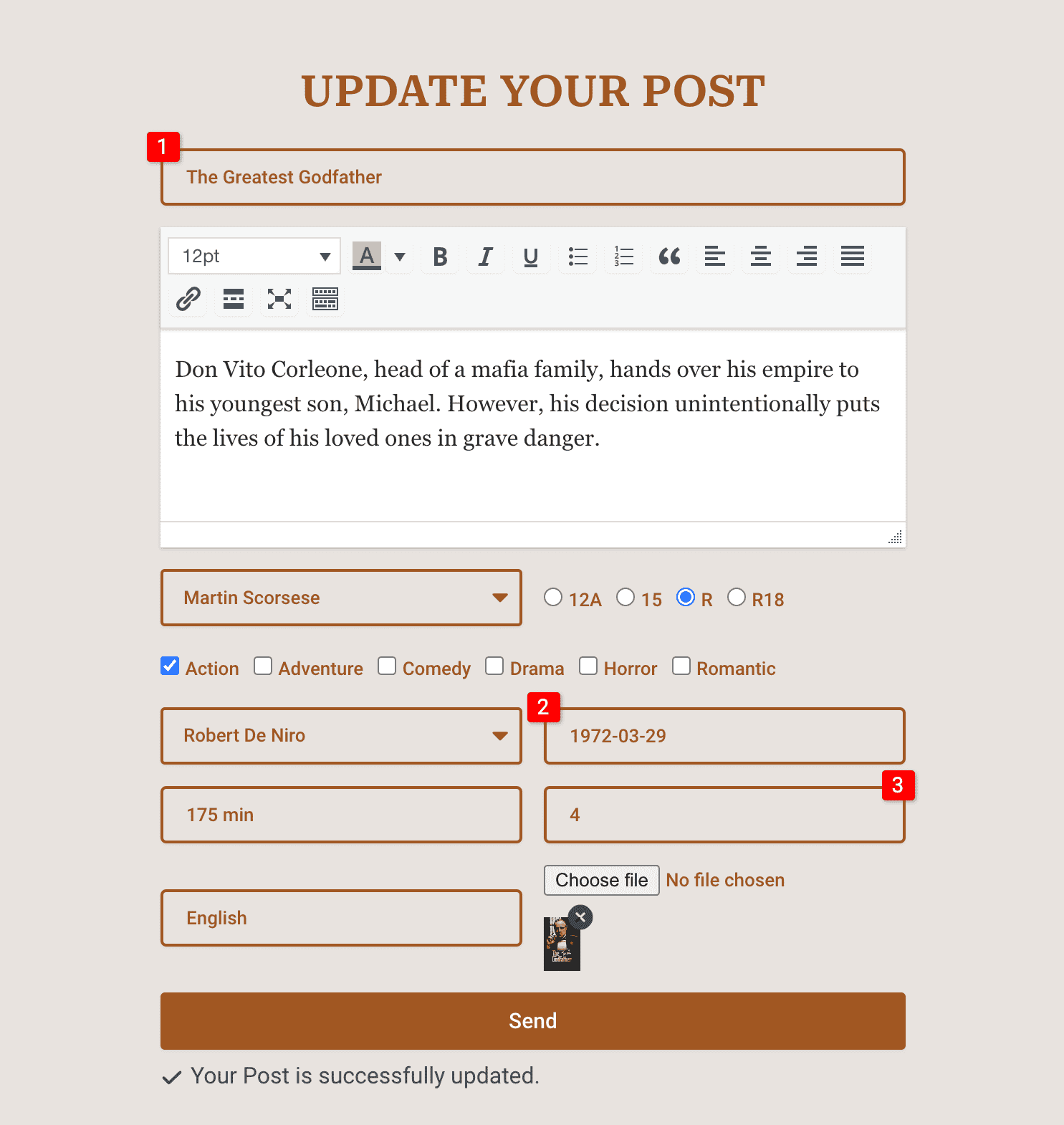Click the release date field 1972-03-29

(724, 736)
